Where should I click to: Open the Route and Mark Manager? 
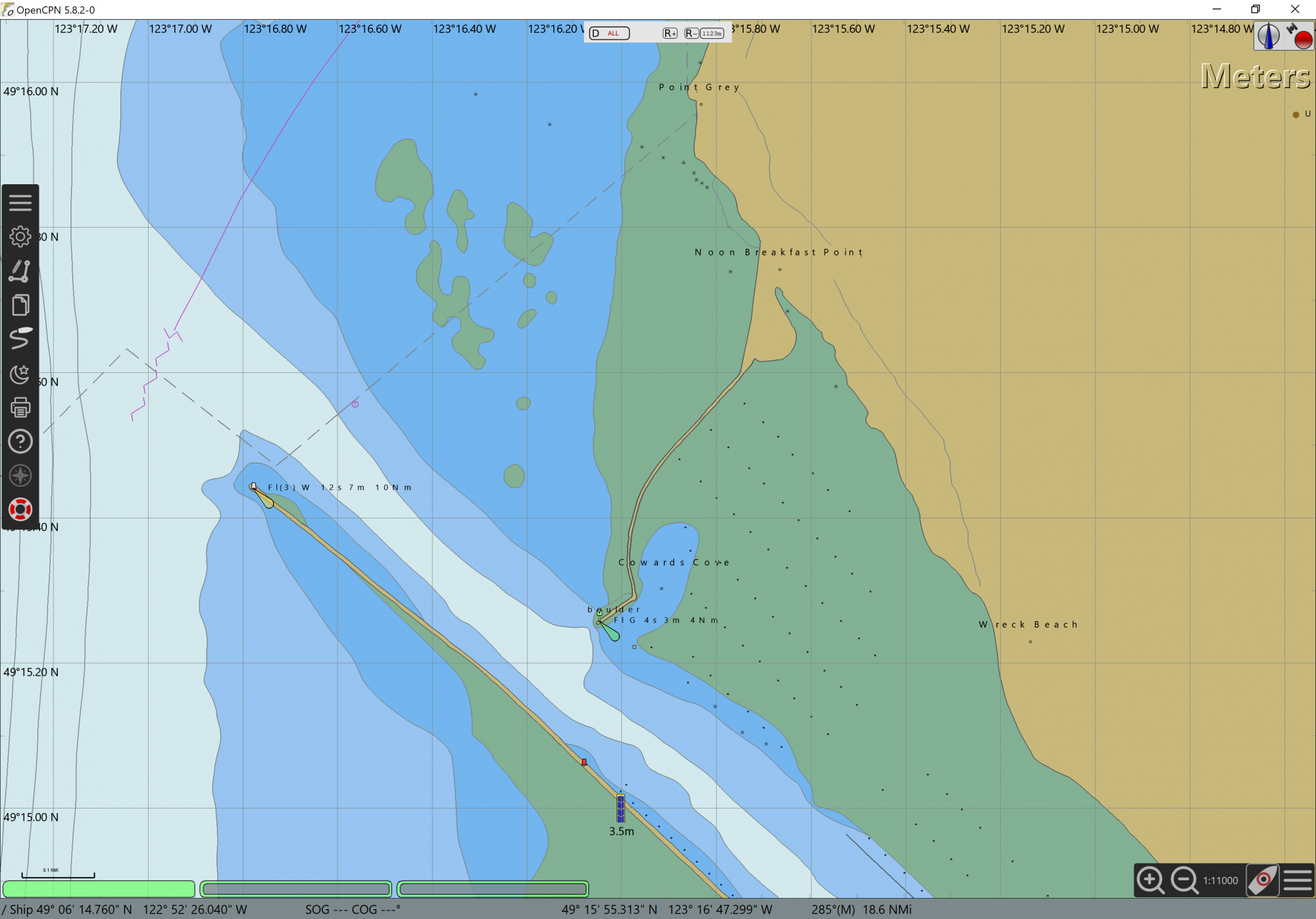(x=20, y=305)
